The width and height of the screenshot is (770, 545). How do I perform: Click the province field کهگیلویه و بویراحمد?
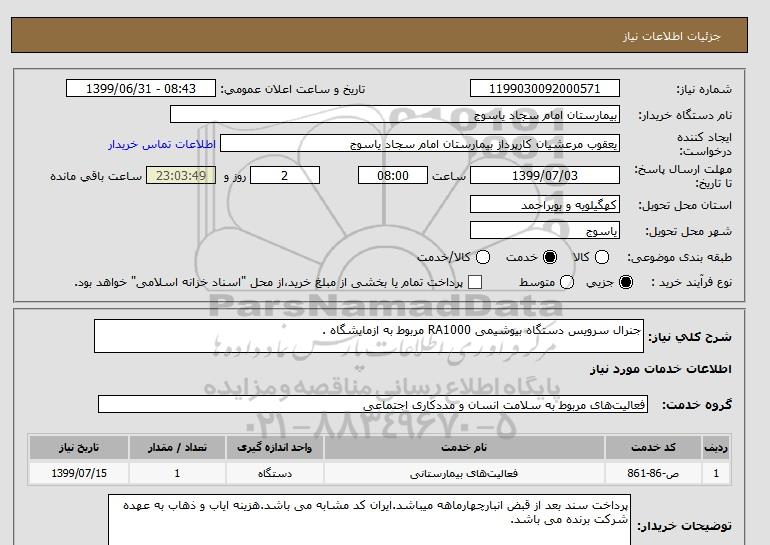tap(545, 204)
